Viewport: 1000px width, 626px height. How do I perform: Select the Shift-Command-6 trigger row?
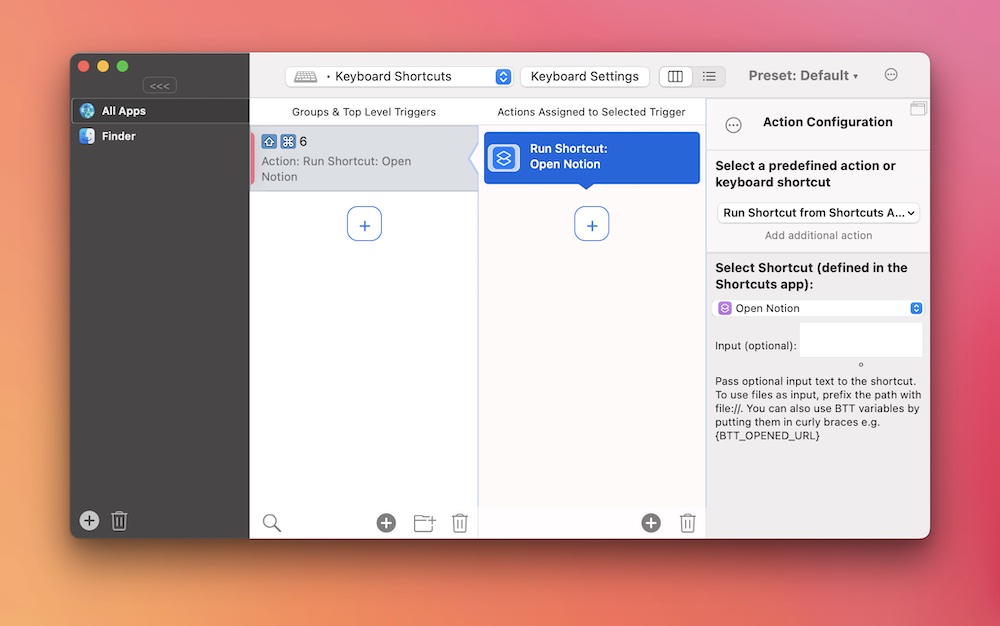point(365,159)
